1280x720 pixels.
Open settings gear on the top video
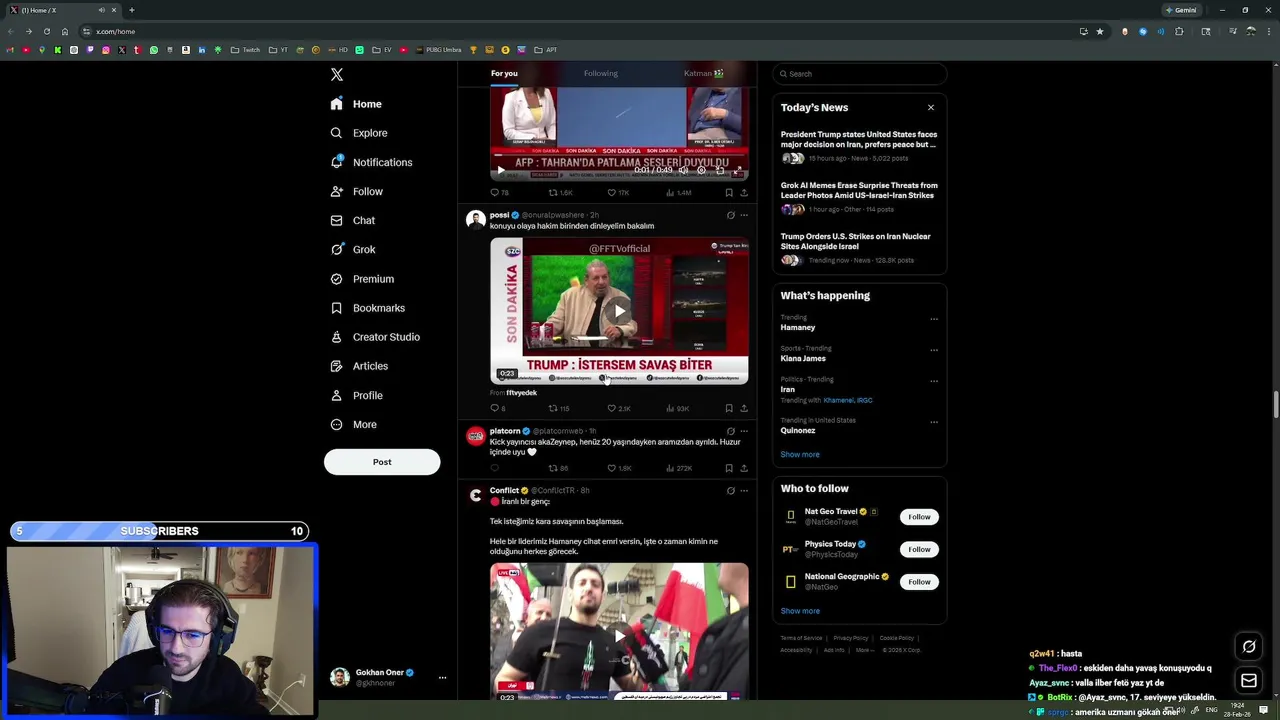coord(701,170)
